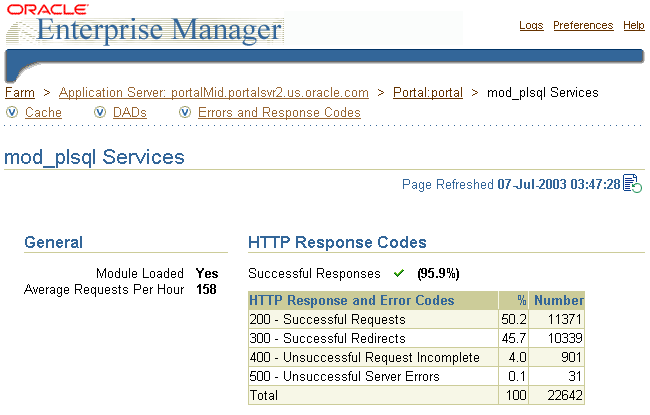
Task: Click the number cell 901
Action: click(556, 357)
